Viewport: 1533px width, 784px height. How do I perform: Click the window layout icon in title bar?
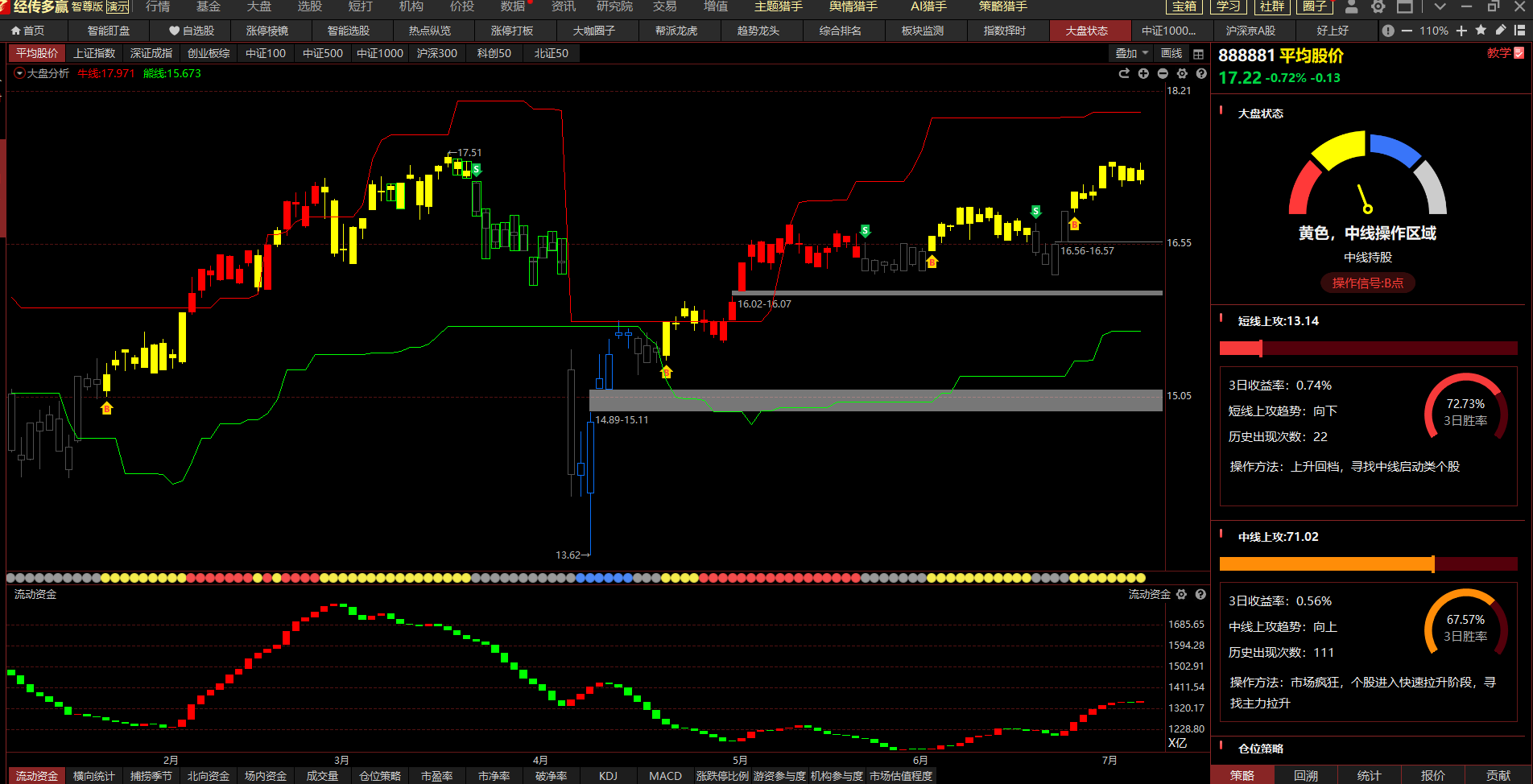(x=1405, y=6)
